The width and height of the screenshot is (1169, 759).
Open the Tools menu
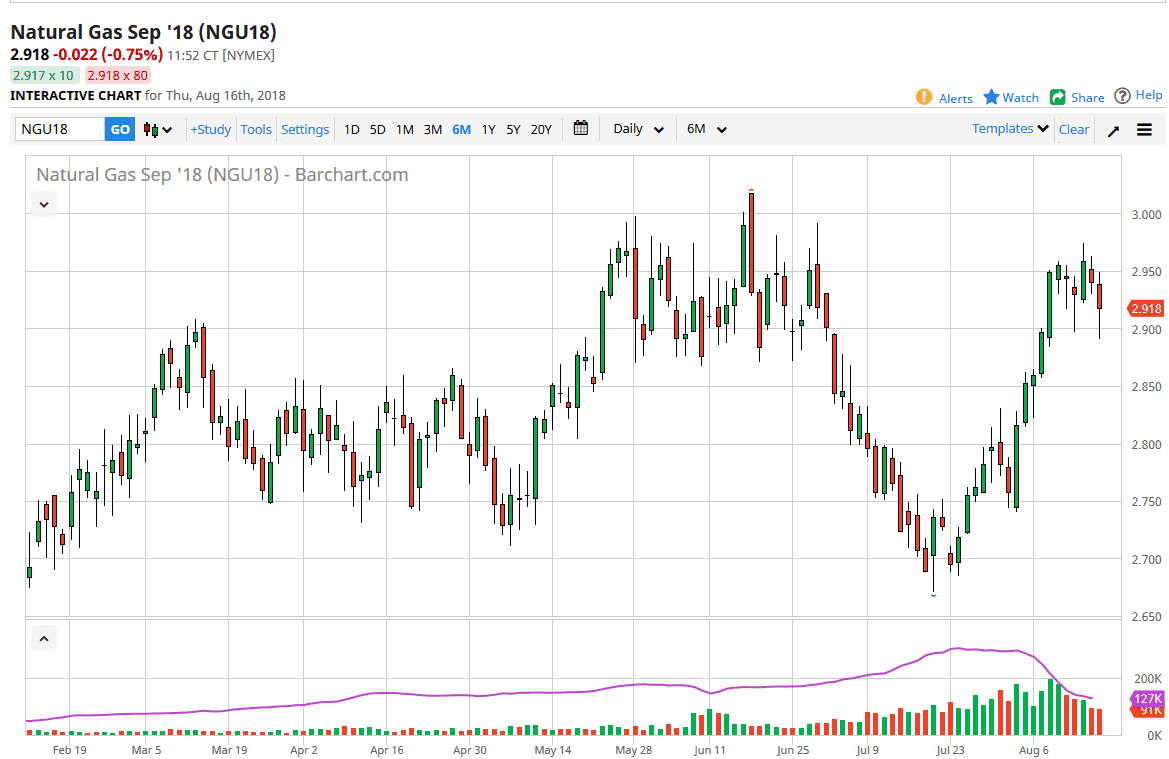(256, 129)
